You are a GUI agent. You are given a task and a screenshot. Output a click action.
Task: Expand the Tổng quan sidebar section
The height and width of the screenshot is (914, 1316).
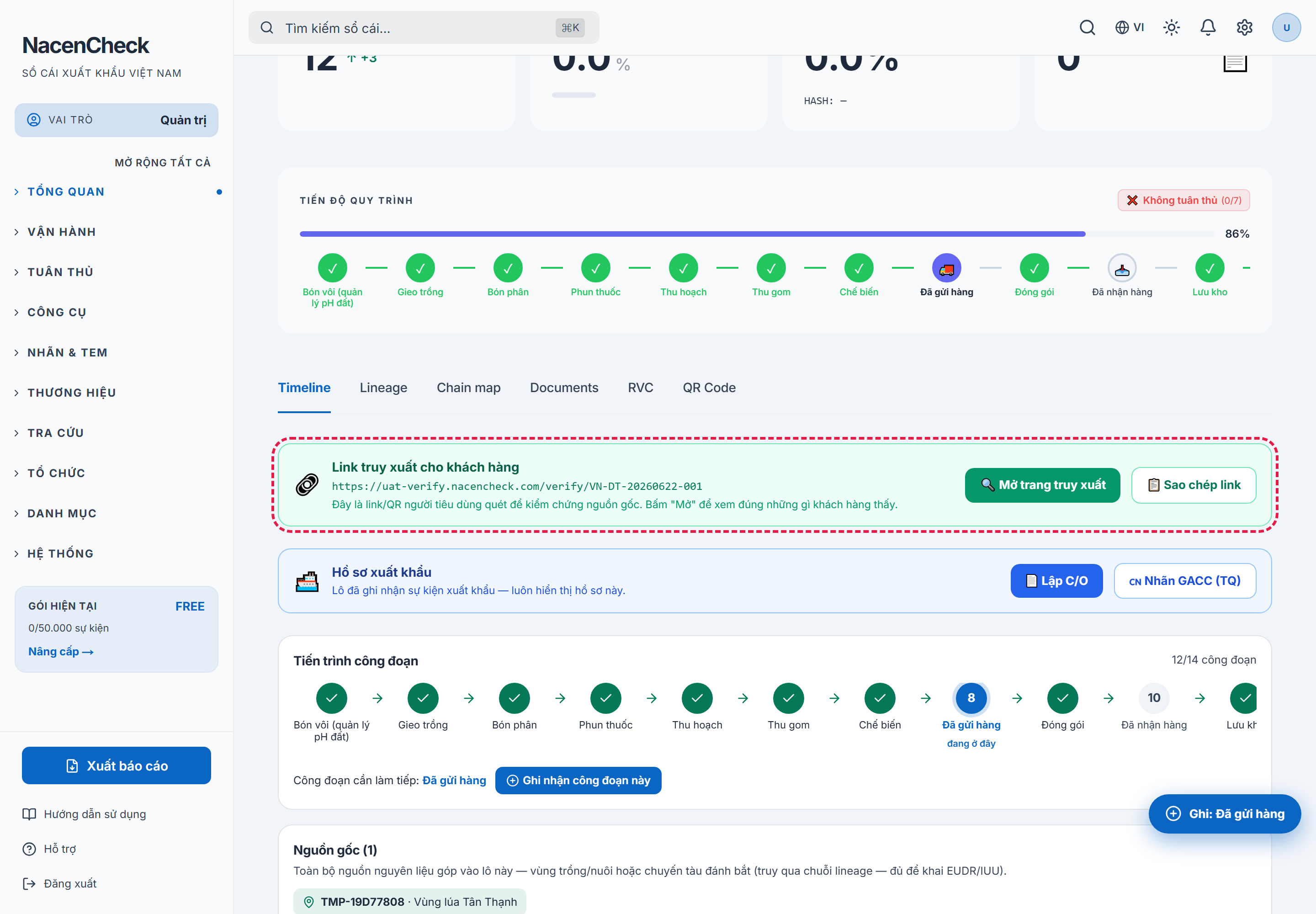[x=116, y=192]
